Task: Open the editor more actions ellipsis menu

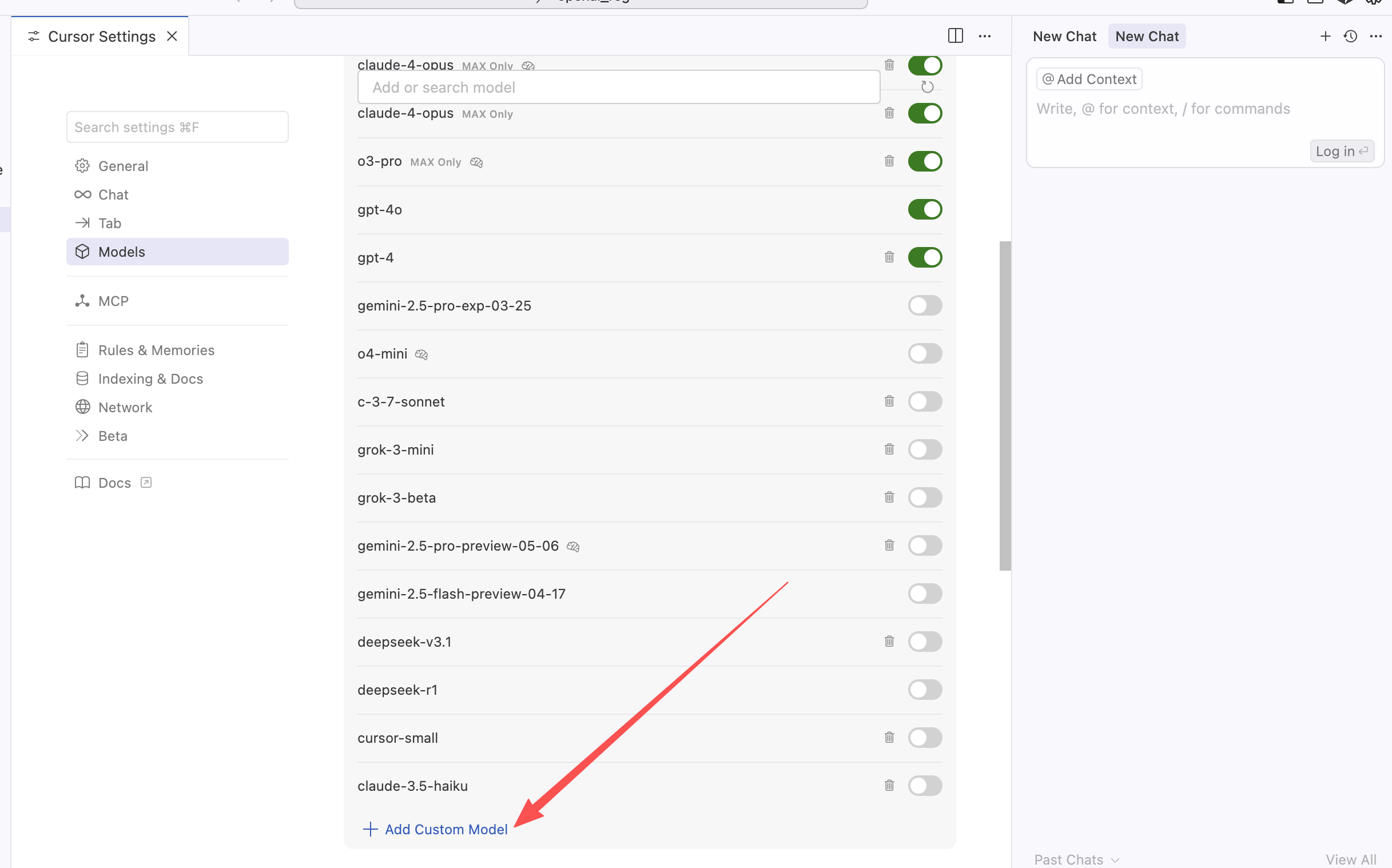Action: [985, 36]
